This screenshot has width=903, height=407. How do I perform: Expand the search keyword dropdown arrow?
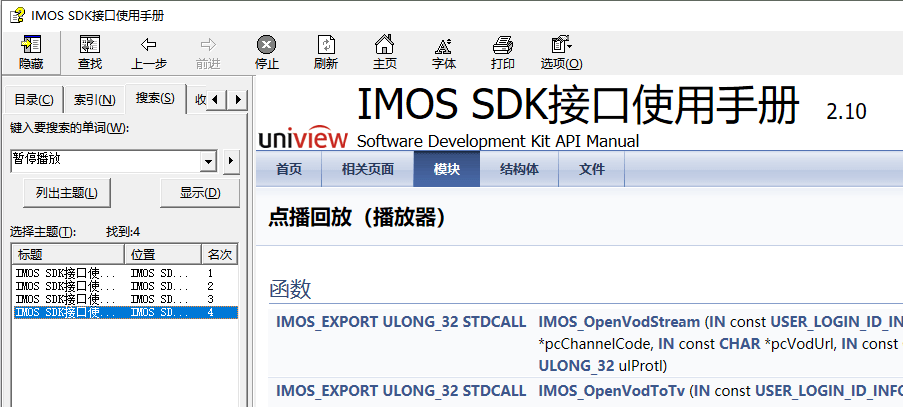pos(209,162)
